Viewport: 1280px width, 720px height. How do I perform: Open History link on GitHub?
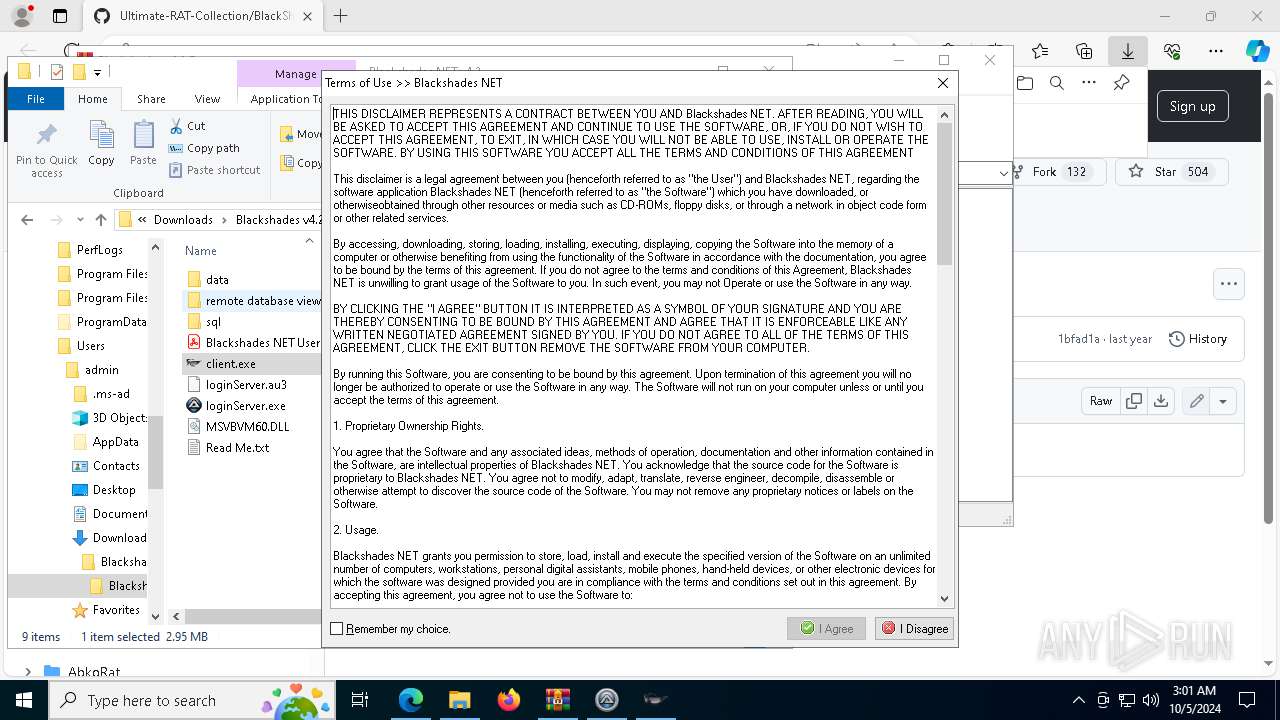point(1198,339)
